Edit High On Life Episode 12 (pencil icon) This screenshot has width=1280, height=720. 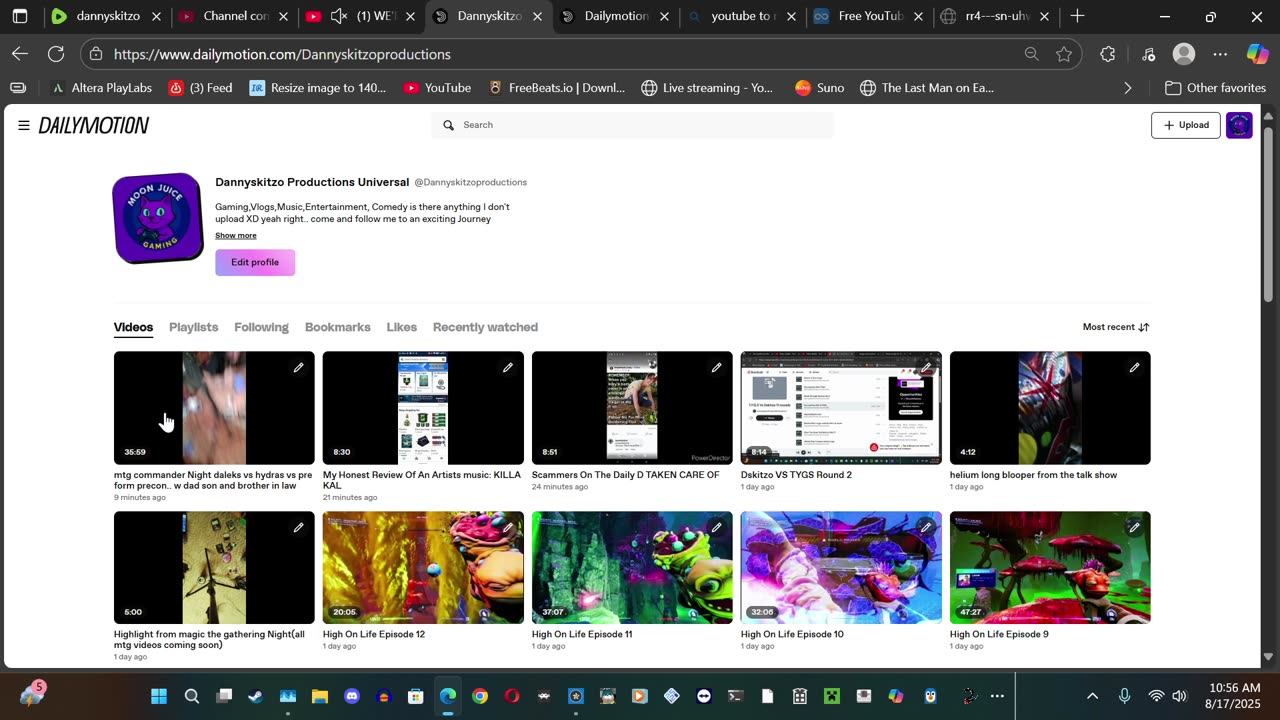coord(507,528)
